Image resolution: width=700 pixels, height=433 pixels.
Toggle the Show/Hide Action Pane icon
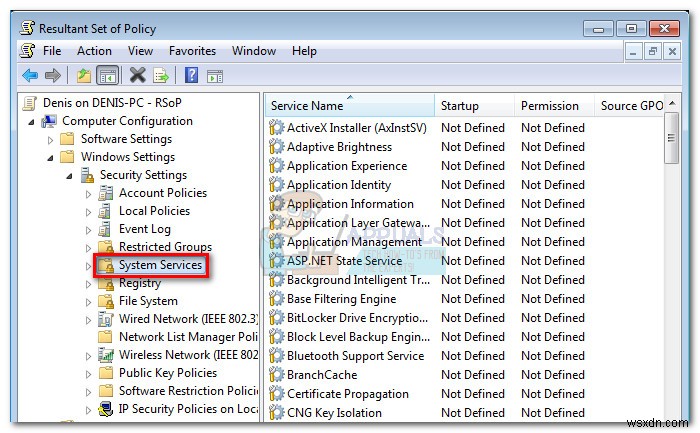213,75
